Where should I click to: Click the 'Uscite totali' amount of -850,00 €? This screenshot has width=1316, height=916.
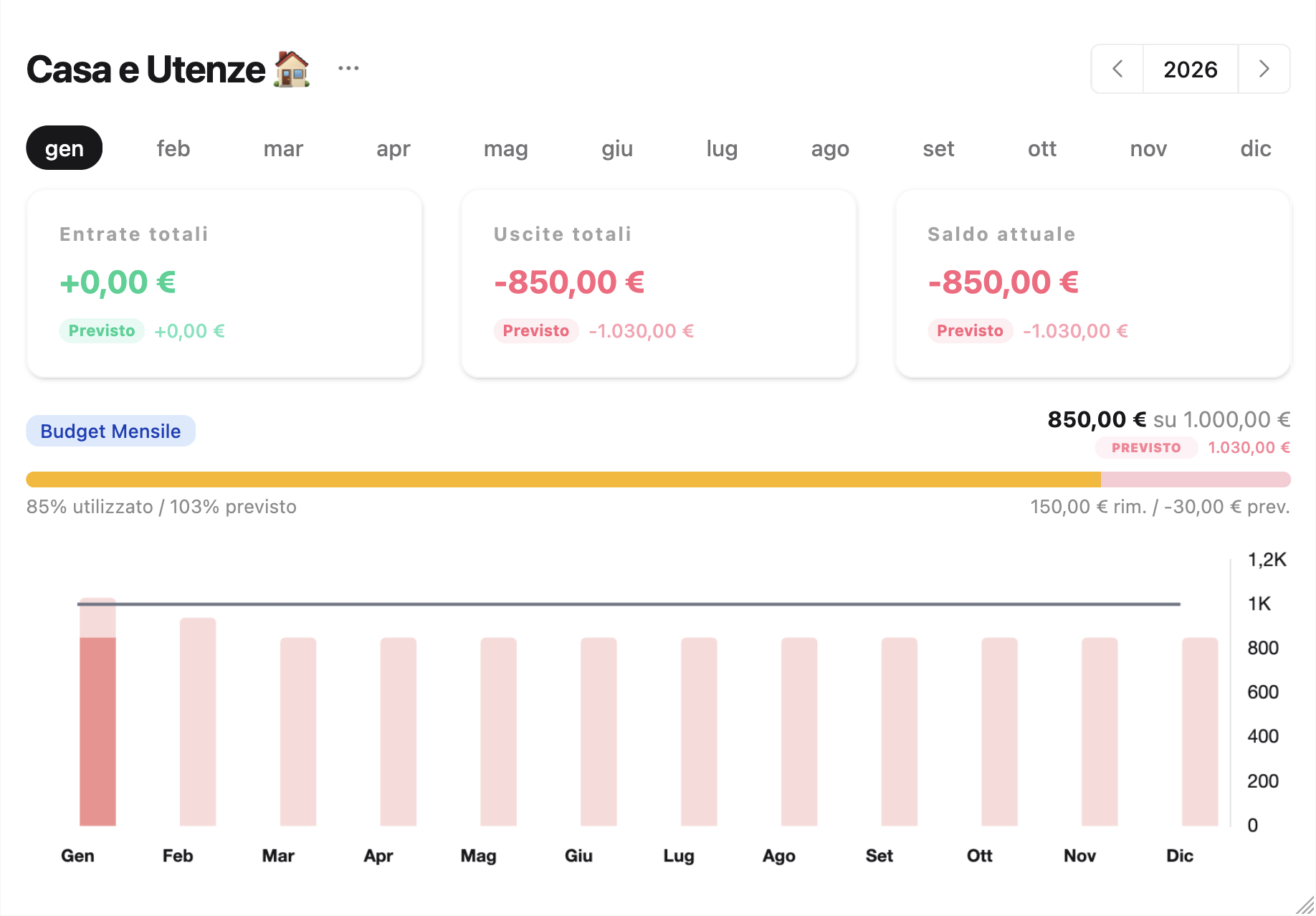pos(568,281)
